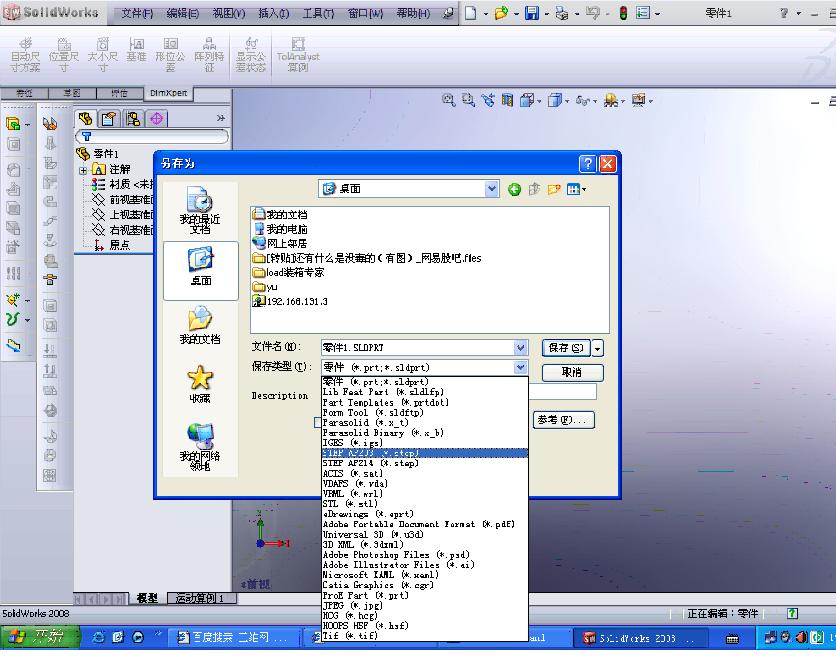Click the Windows 开始 start button
Viewport: 836px width, 656px height.
point(40,637)
